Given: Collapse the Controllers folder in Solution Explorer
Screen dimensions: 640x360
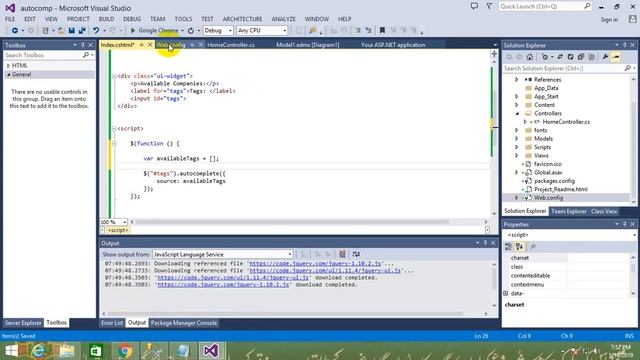Looking at the screenshot, I should (517, 113).
